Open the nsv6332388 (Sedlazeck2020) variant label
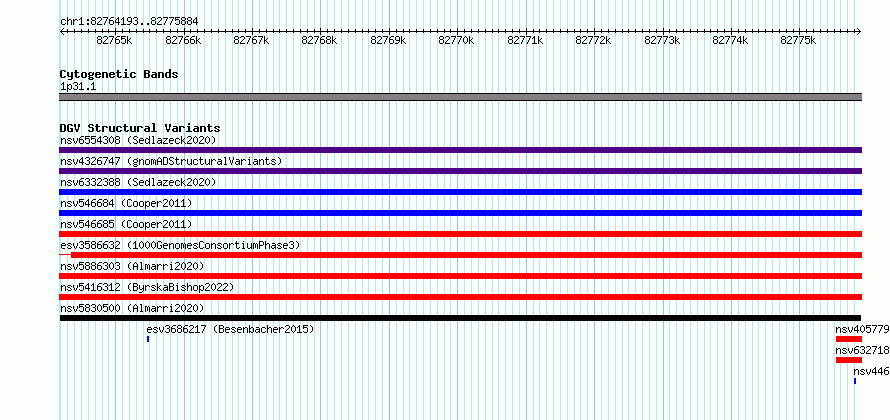890x420 pixels. click(138, 182)
